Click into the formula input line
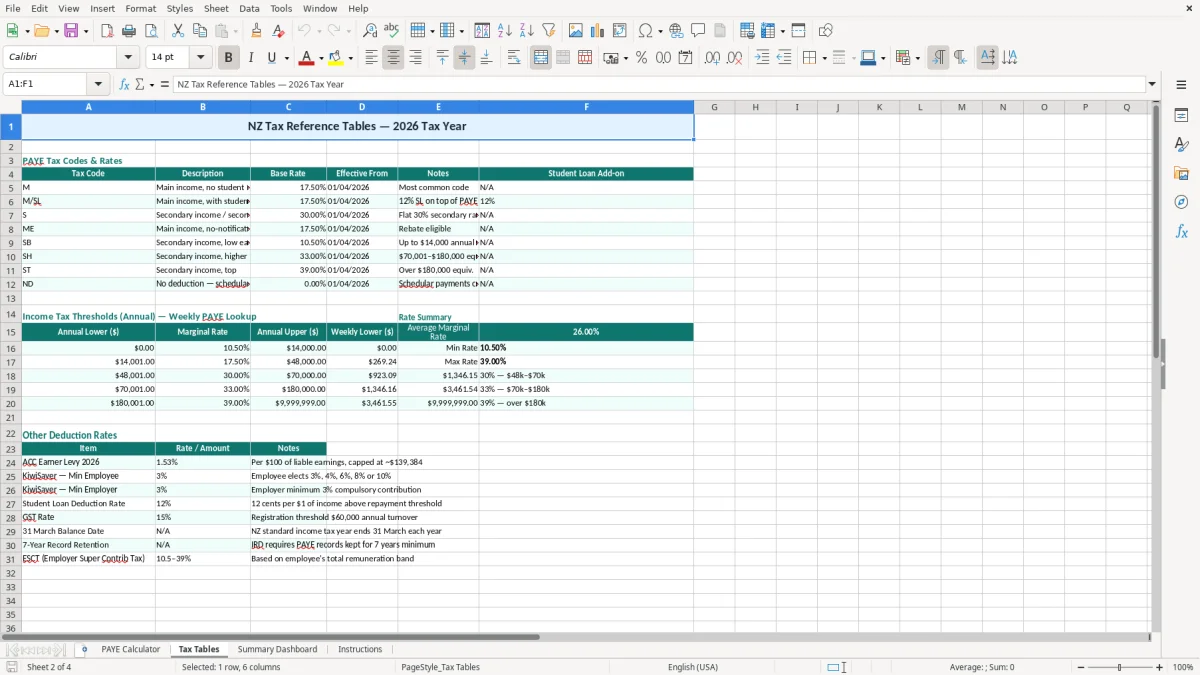1200x675 pixels. pyautogui.click(x=658, y=85)
